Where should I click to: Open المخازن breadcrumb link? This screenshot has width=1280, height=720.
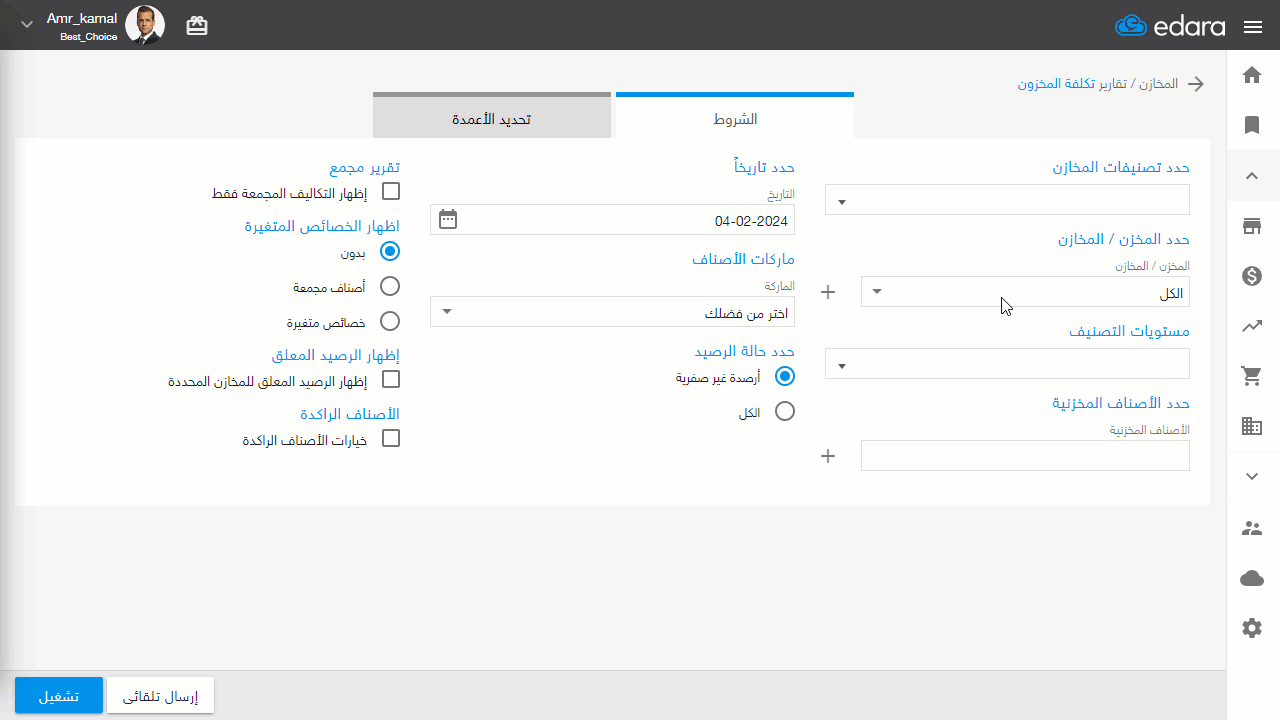1159,84
